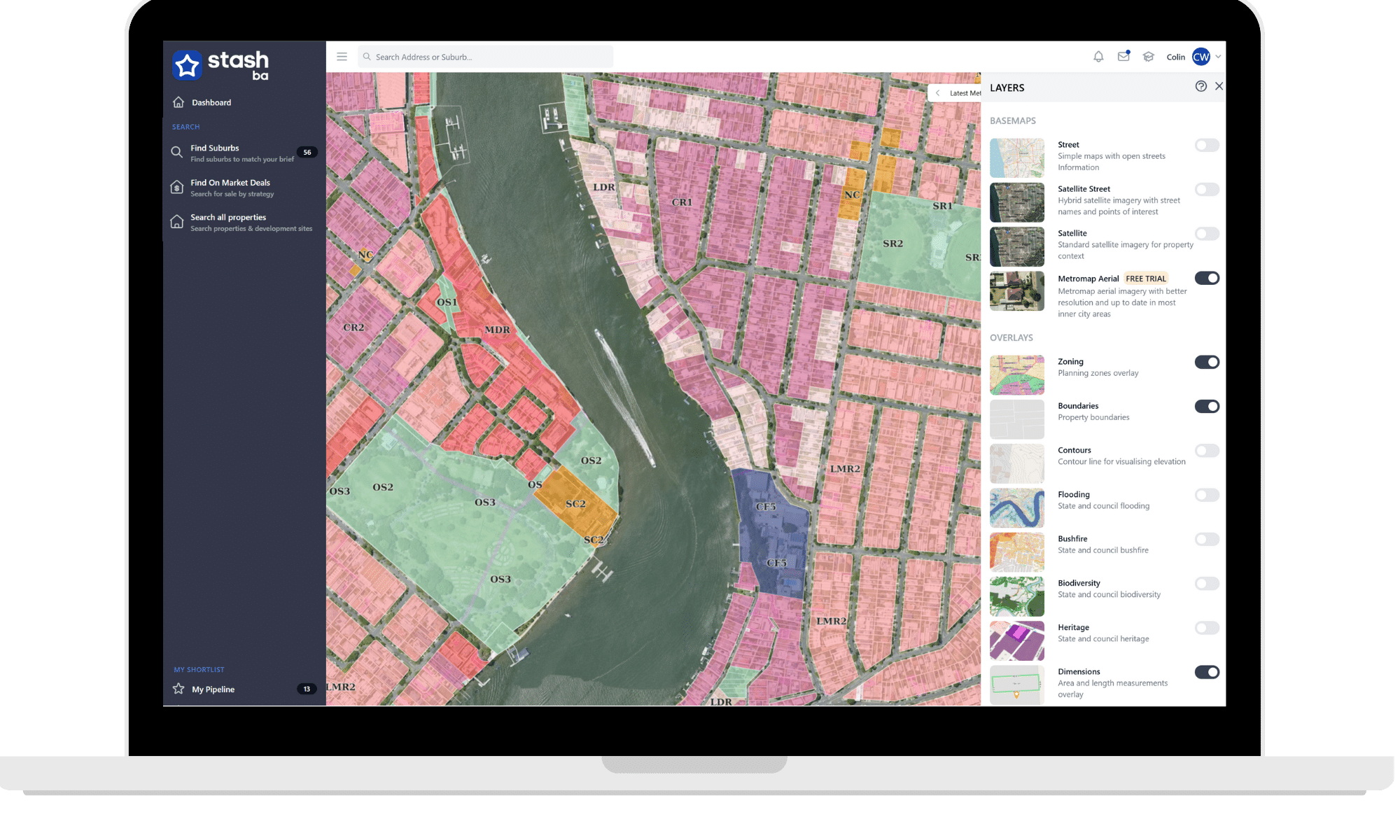The image size is (1400, 840).
Task: Click the Flooding overlay thumbnail
Action: [x=1017, y=507]
